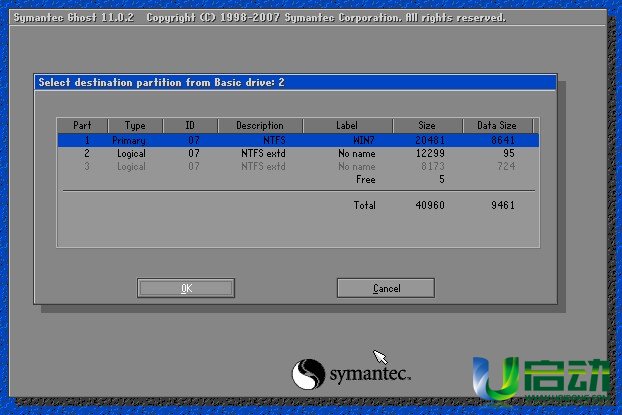Click the OK button
This screenshot has width=622, height=415.
186,288
